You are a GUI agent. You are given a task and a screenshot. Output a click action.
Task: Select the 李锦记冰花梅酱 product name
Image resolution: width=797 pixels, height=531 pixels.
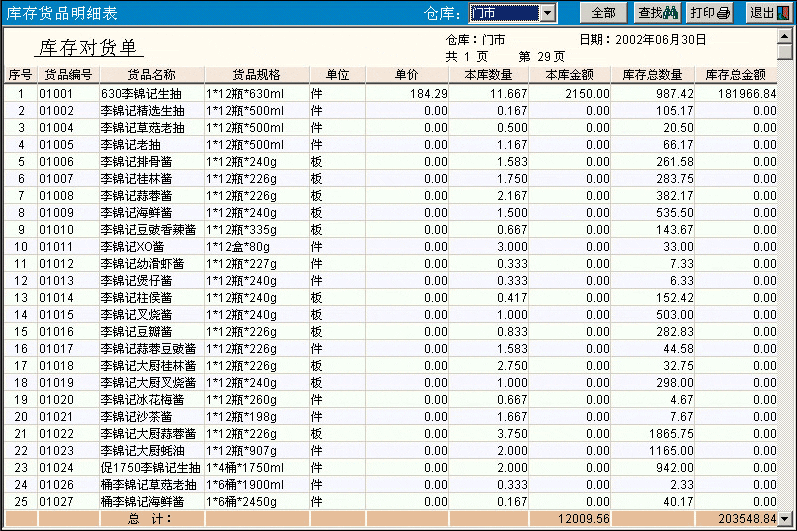click(142, 400)
